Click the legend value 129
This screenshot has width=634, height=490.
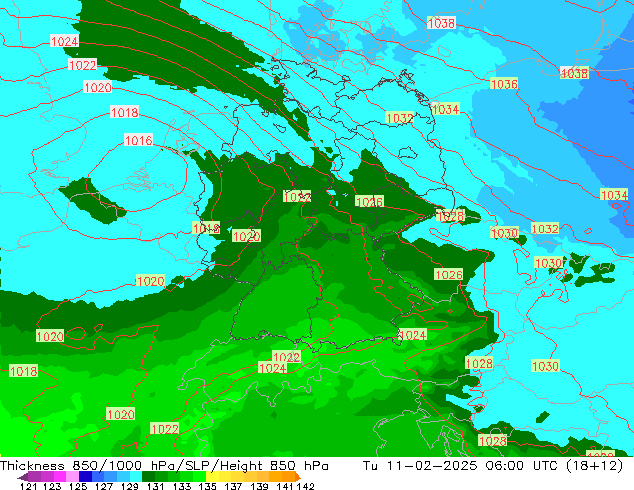129,486
